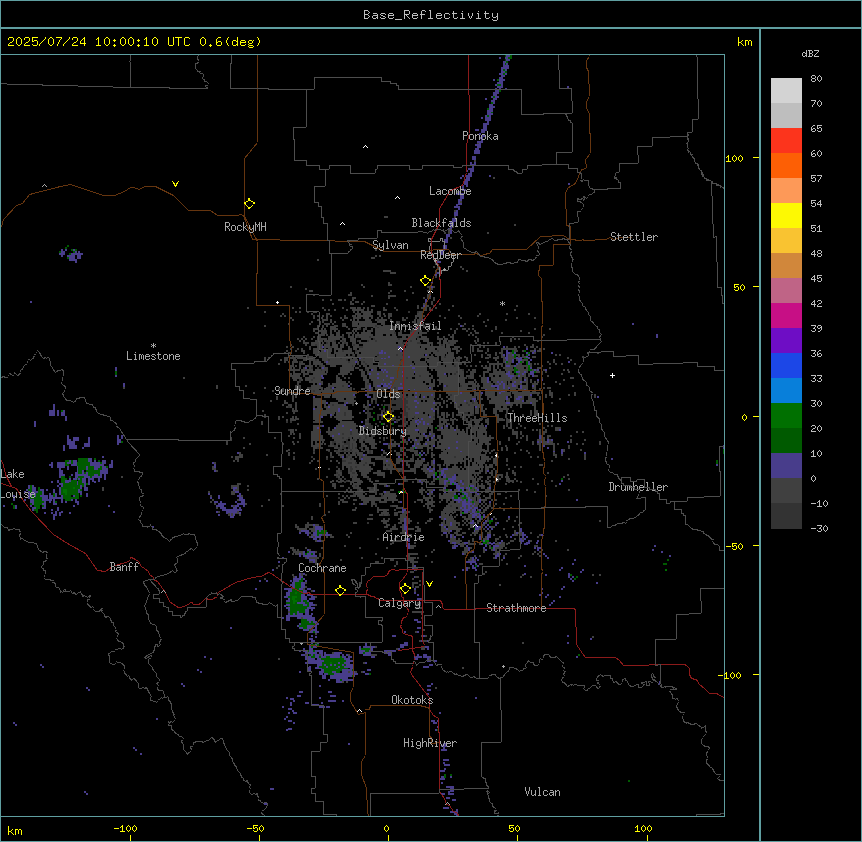Viewport: 862px width, 842px height.
Task: Click the Olds city label
Action: (388, 394)
